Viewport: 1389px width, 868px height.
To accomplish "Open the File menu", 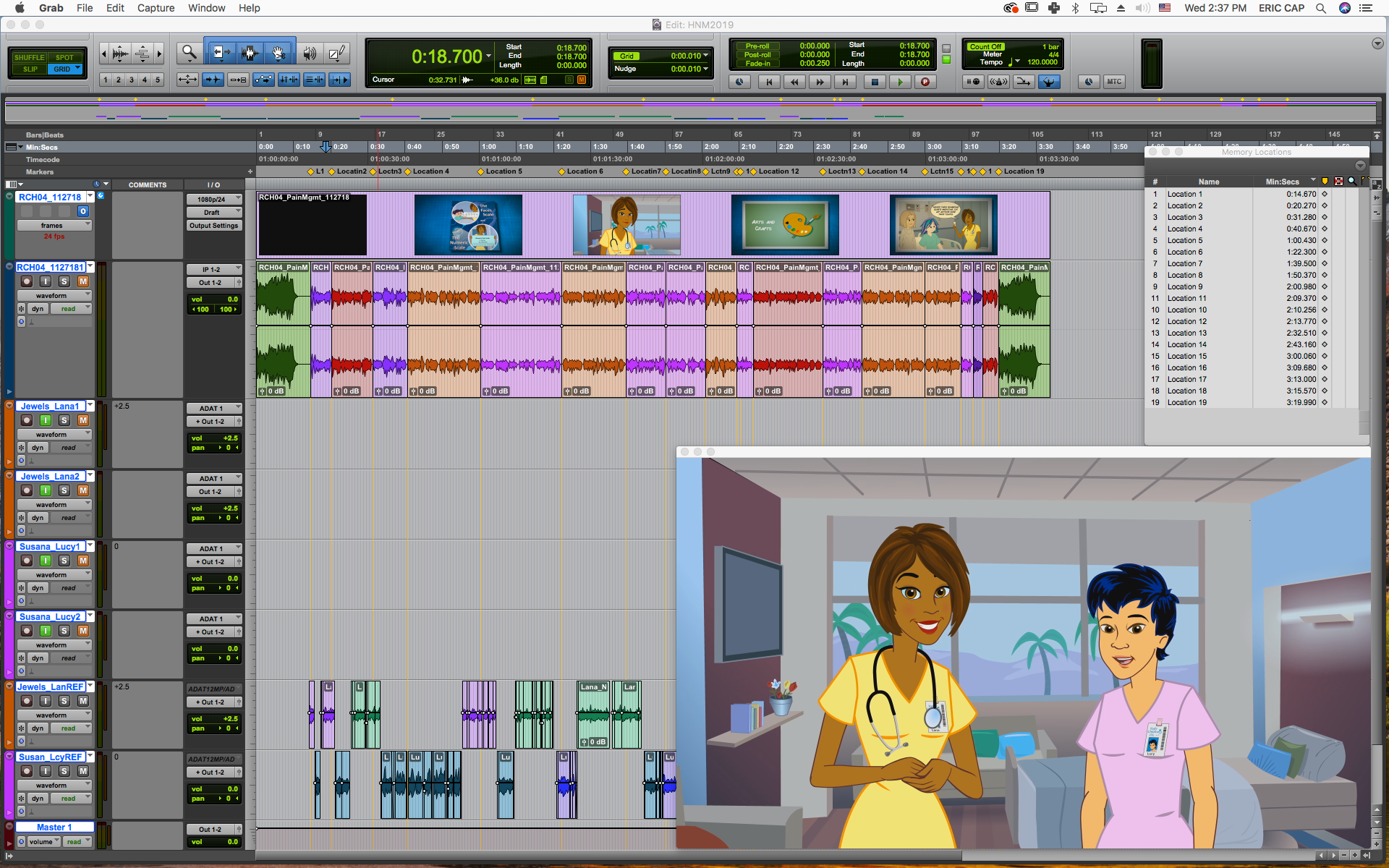I will tap(85, 8).
